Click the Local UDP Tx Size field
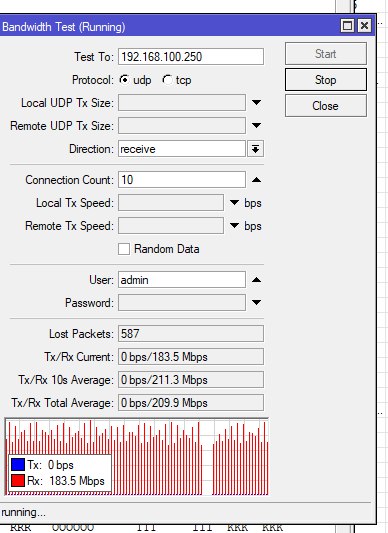This screenshot has width=388, height=533. click(x=182, y=103)
